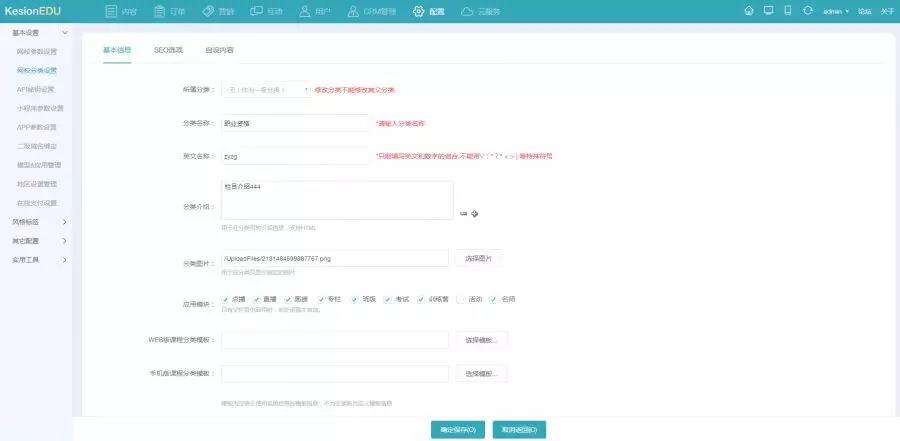Click the 确定保存(O) button
900x441 pixels.
[458, 429]
